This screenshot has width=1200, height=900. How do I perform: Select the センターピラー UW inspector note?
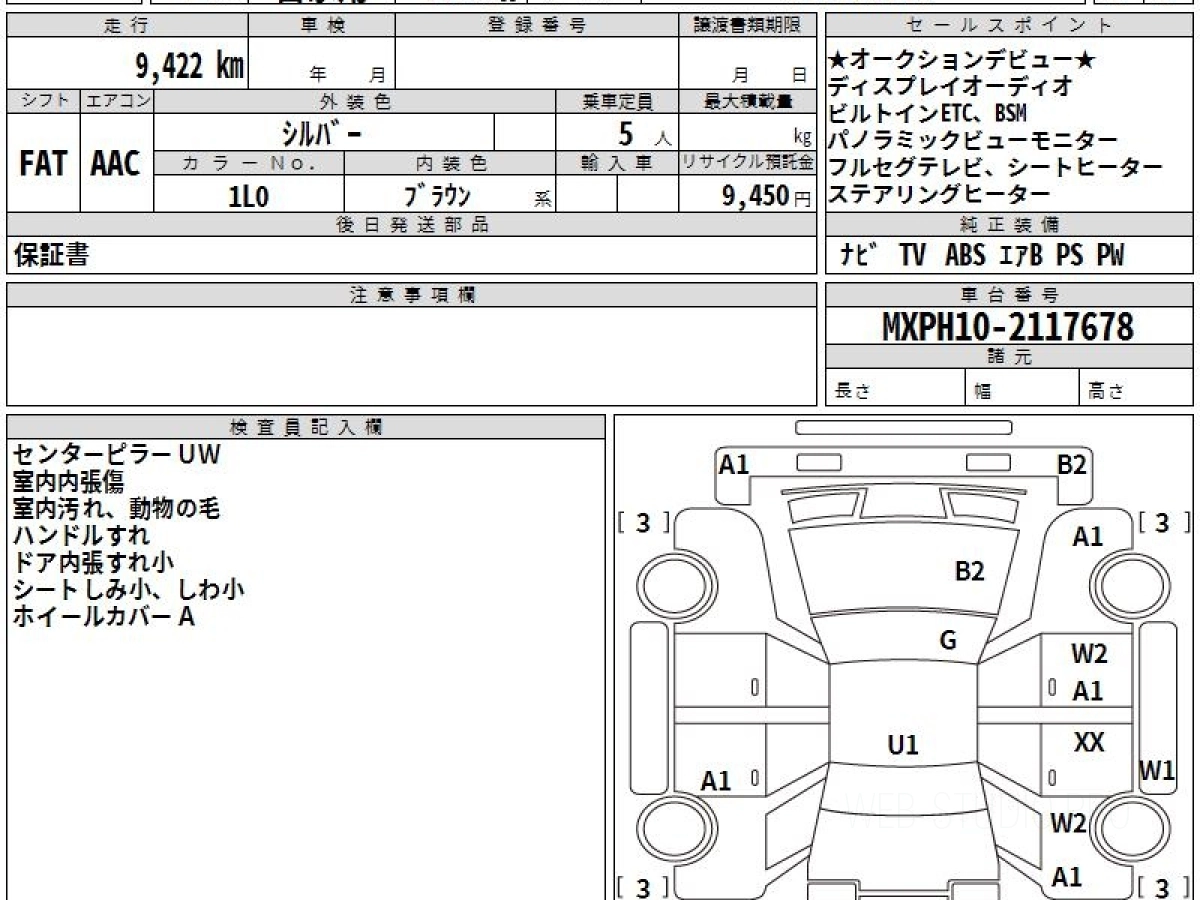116,455
